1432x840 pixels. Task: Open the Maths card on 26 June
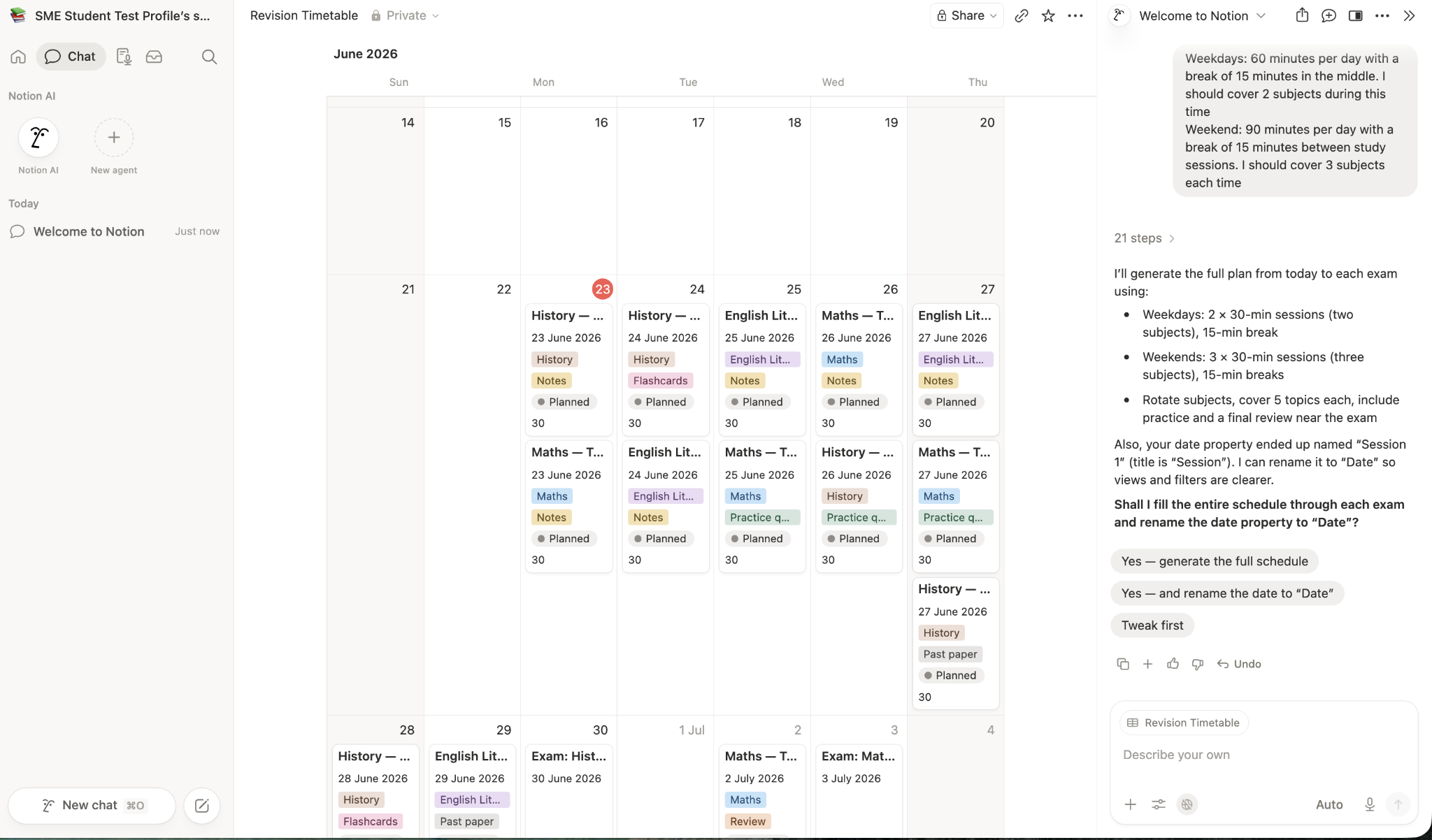(859, 369)
